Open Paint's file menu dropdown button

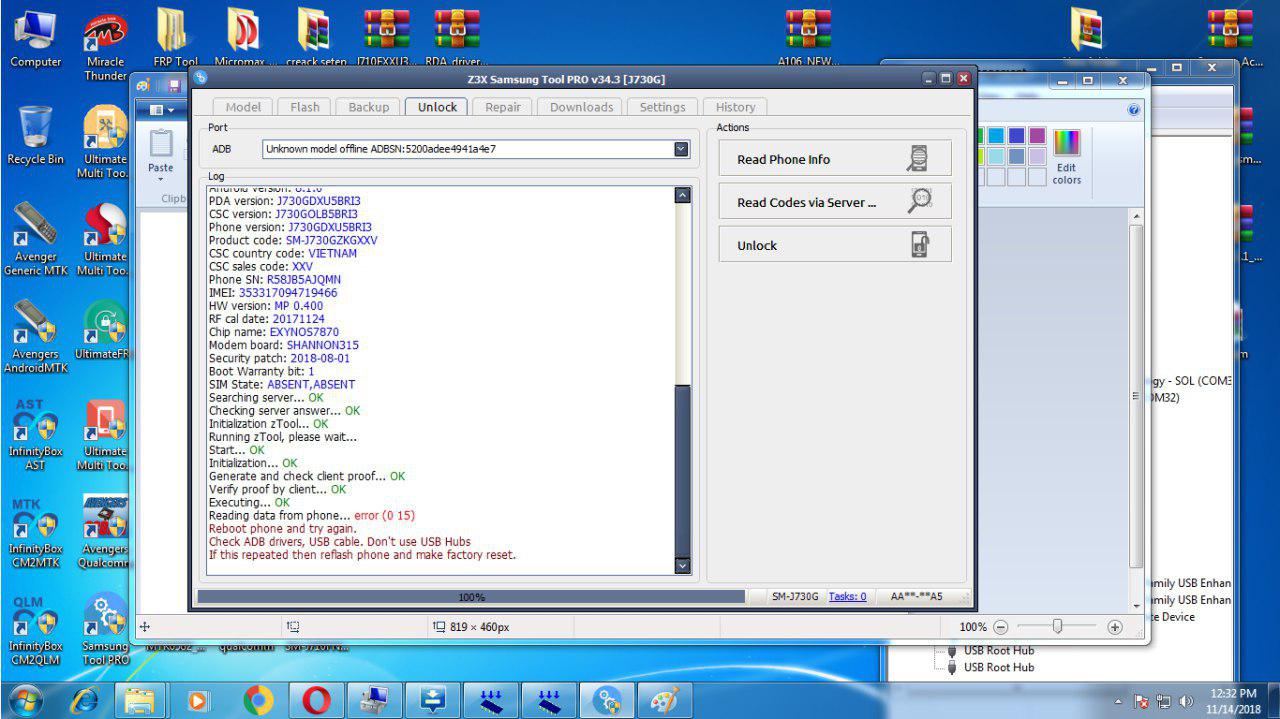(x=161, y=110)
